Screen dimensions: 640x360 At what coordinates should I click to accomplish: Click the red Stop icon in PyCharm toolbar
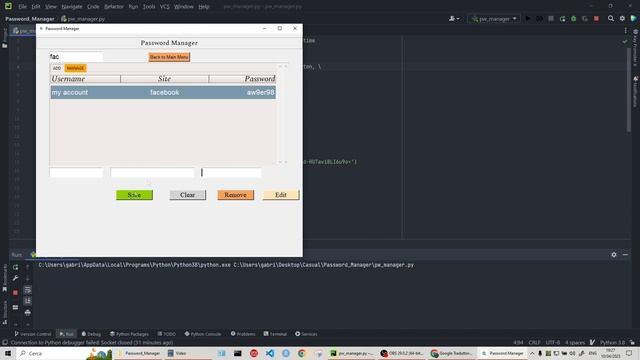point(596,19)
